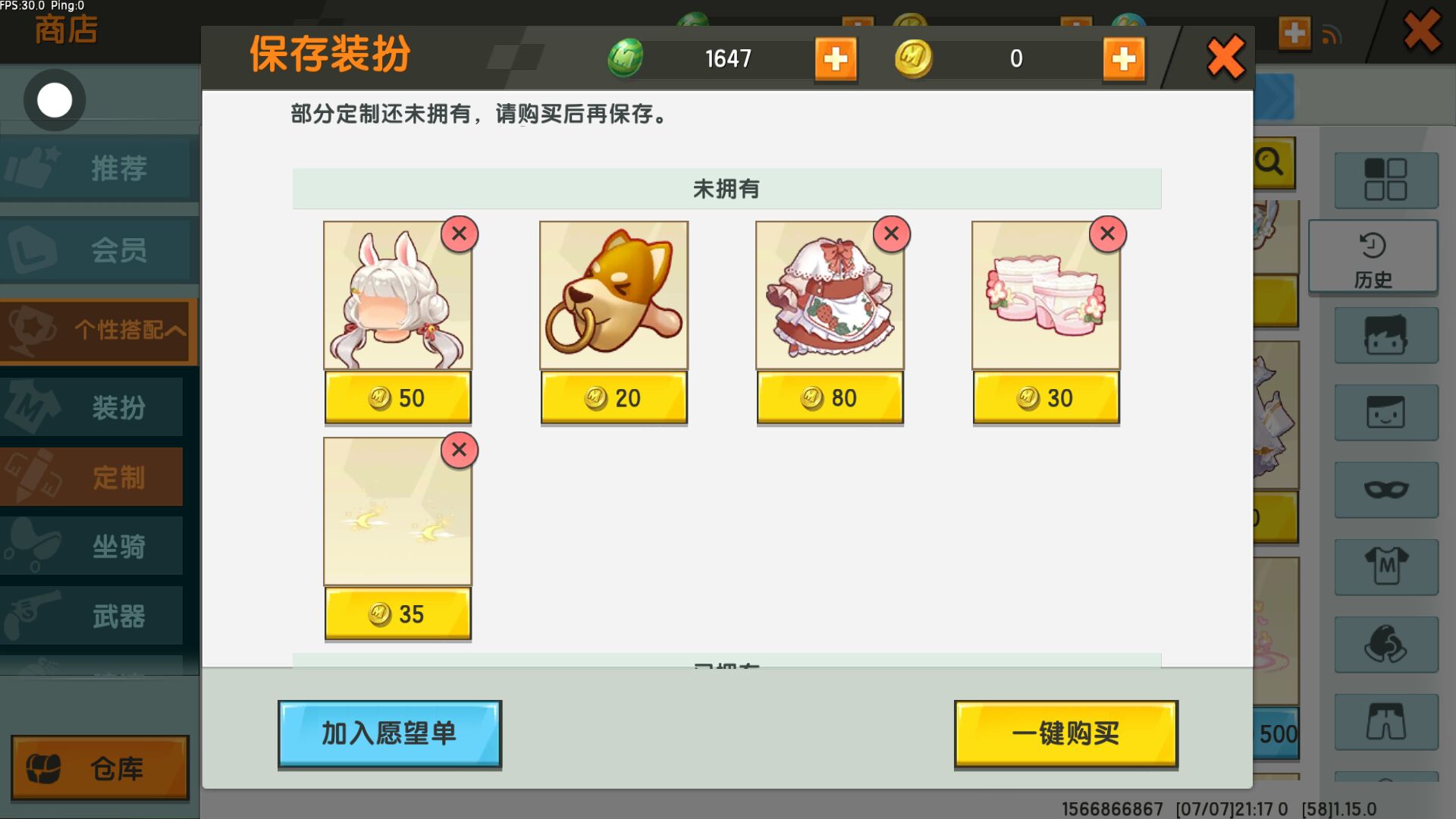
Task: Select the pants category icon
Action: coord(1386,722)
